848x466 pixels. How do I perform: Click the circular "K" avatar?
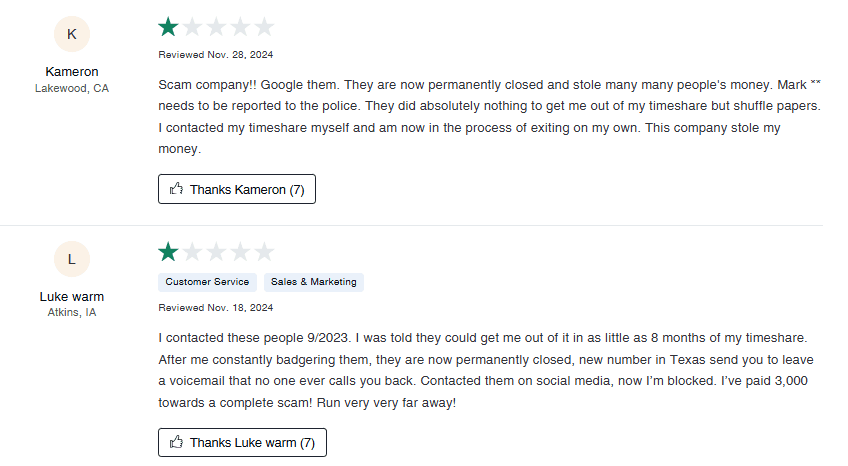pyautogui.click(x=72, y=34)
